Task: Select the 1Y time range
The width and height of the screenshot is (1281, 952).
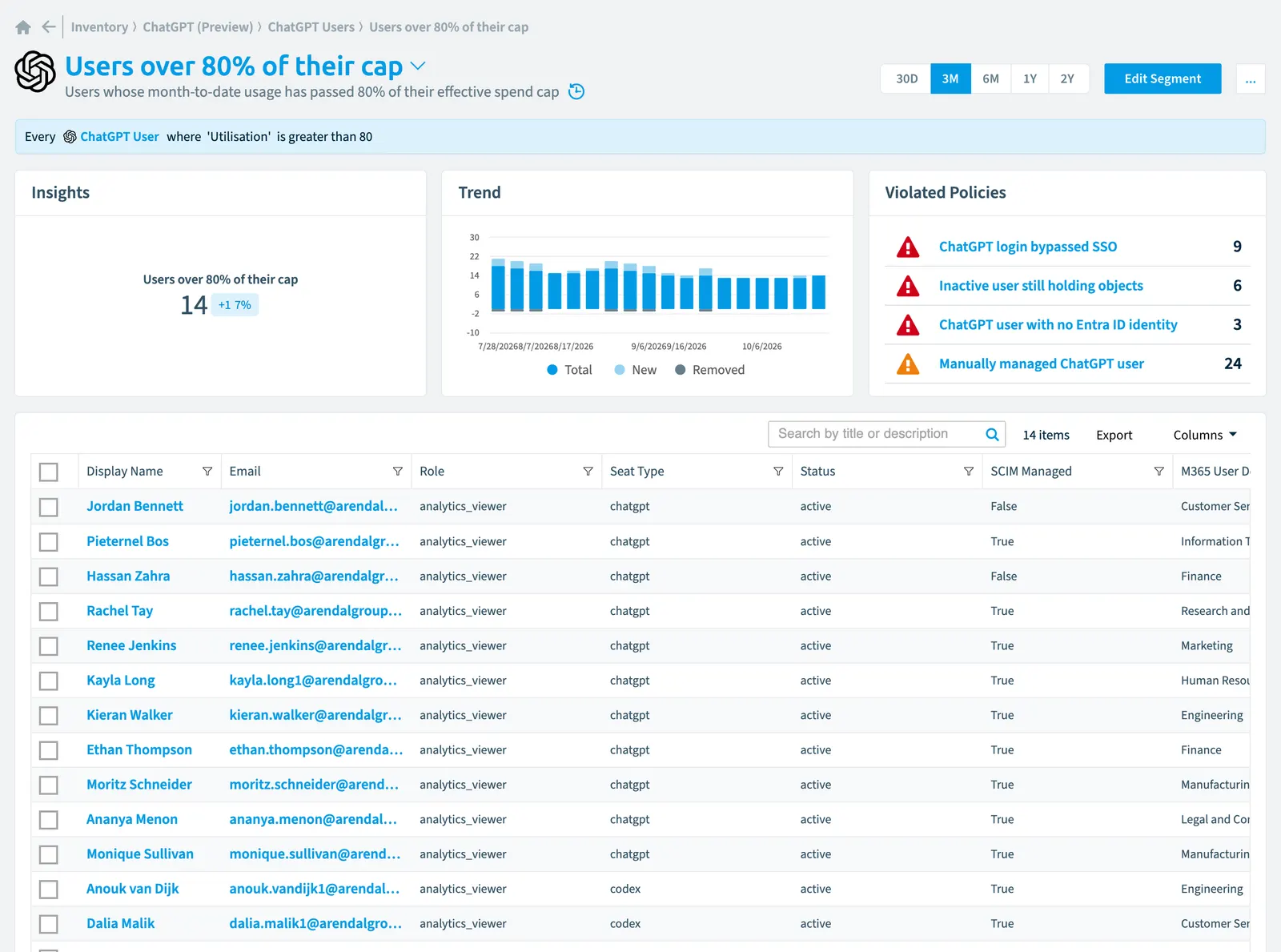Action: pyautogui.click(x=1030, y=78)
